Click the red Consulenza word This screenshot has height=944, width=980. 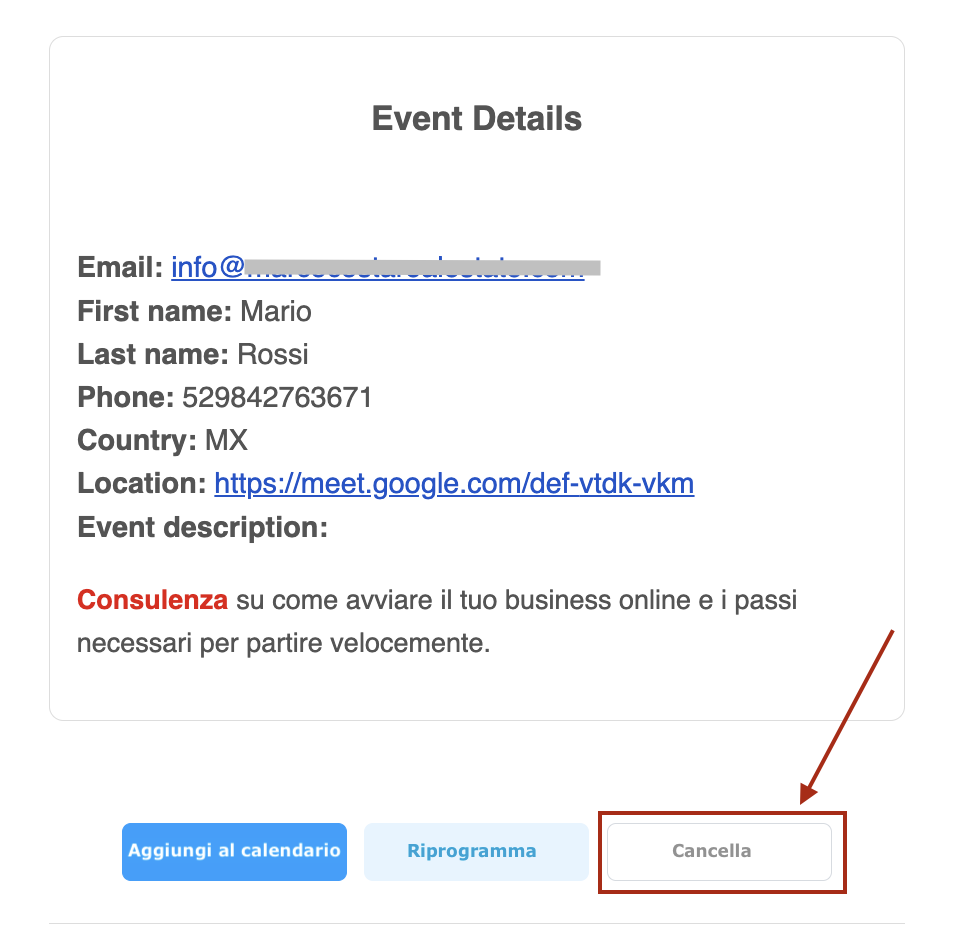click(152, 600)
